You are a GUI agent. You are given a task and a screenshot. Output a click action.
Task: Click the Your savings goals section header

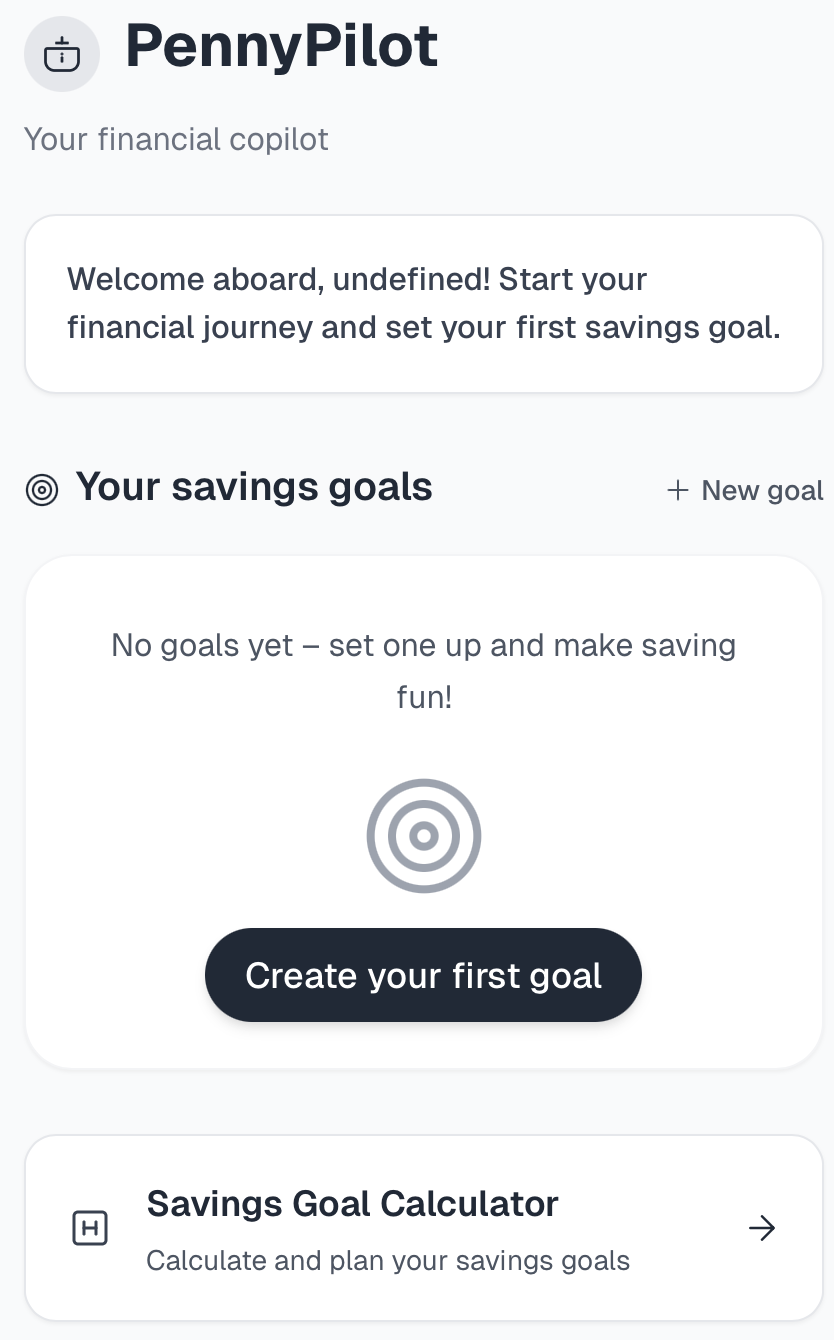(255, 487)
